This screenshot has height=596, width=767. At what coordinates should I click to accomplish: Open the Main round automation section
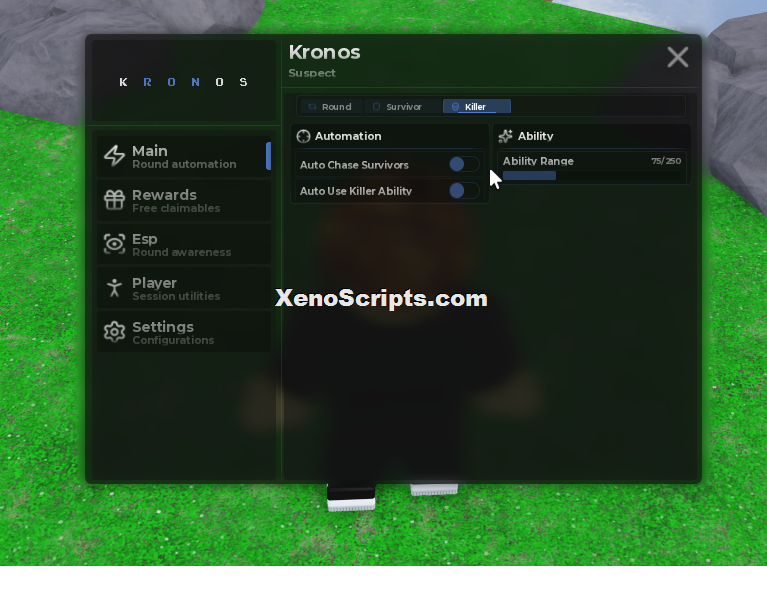[184, 157]
